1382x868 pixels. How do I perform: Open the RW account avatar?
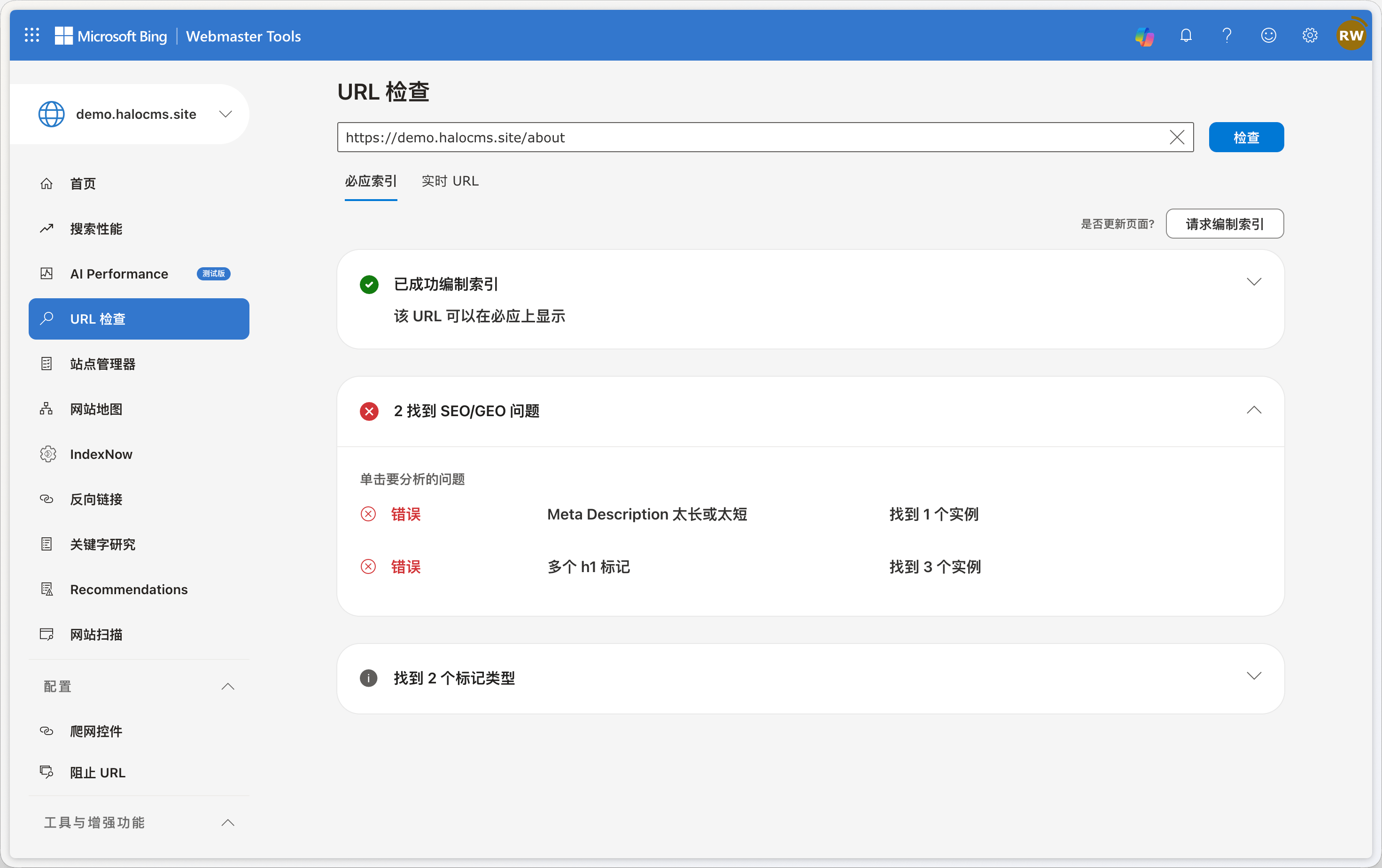[1351, 36]
